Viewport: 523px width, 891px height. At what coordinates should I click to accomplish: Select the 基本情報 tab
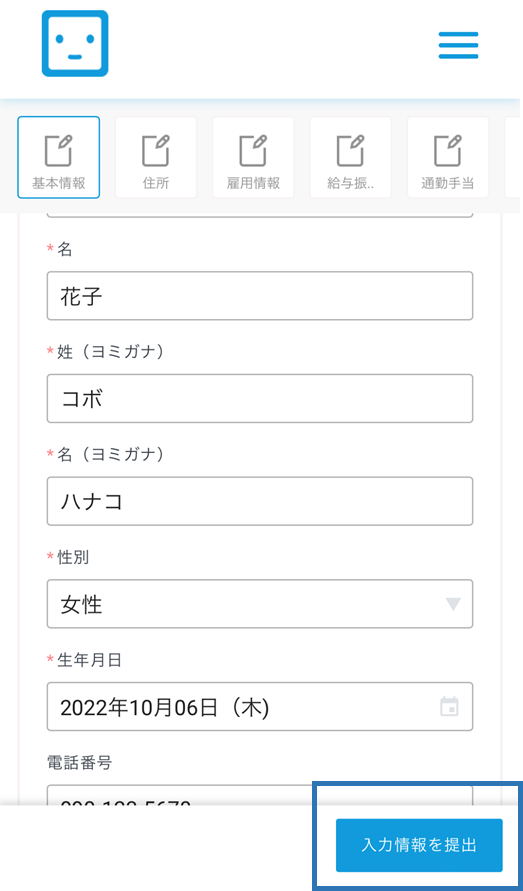point(59,157)
